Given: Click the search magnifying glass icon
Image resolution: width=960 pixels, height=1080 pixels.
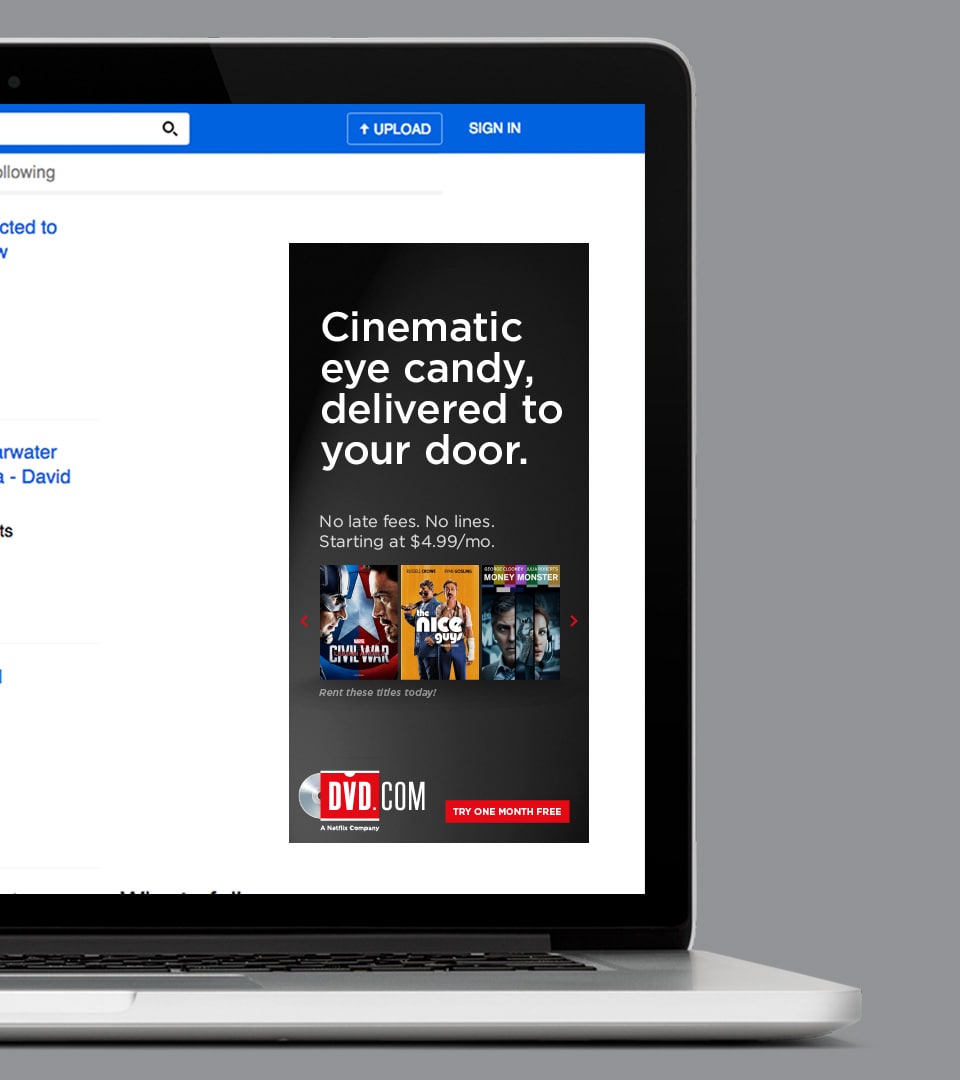Looking at the screenshot, I should [170, 128].
